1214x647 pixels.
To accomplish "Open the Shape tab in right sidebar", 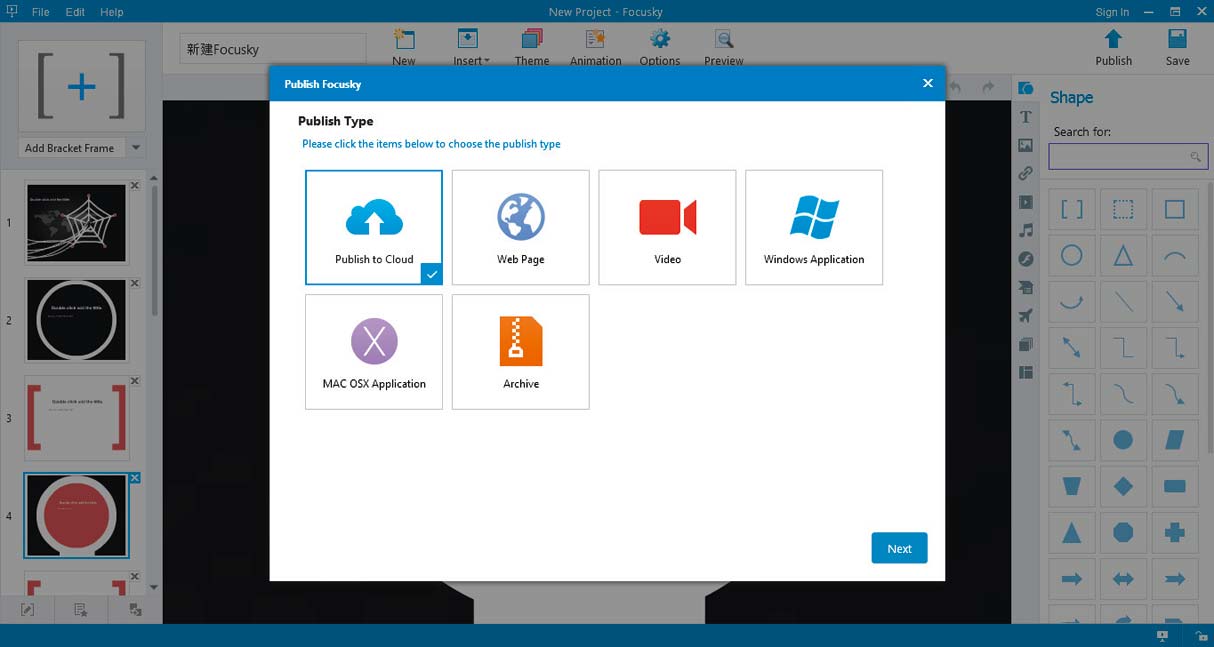I will pyautogui.click(x=1025, y=89).
